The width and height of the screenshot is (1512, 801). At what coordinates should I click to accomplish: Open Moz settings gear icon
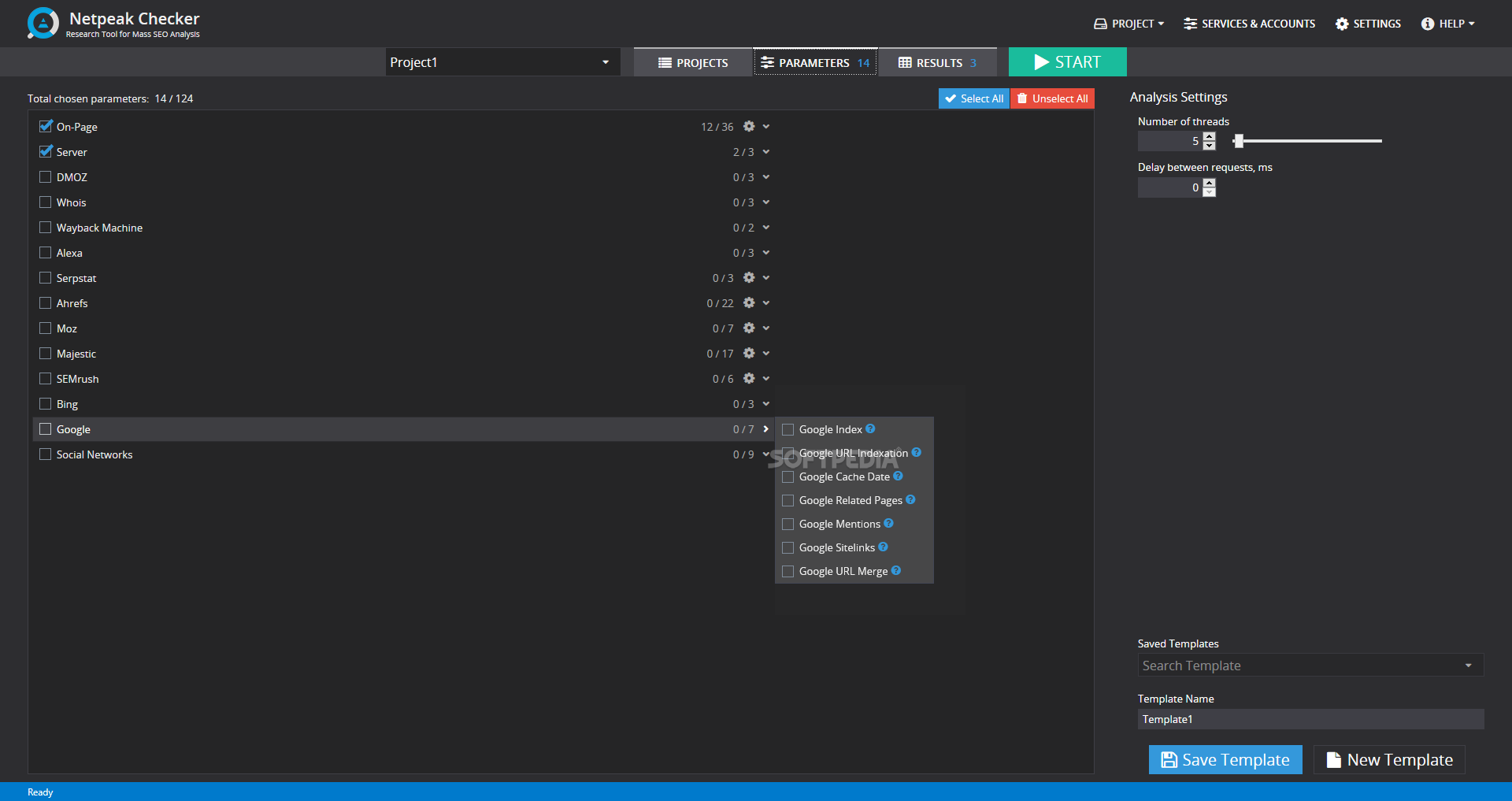(749, 328)
